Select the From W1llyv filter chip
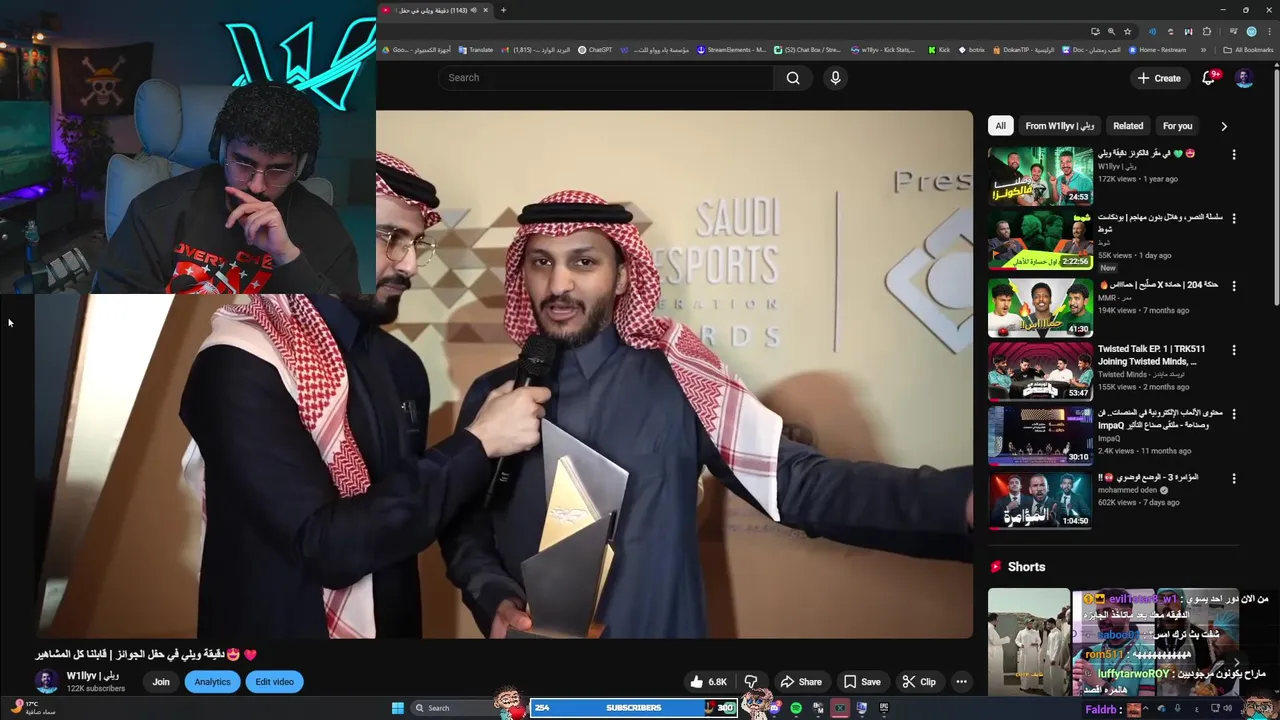Viewport: 1280px width, 720px height. 1059,126
